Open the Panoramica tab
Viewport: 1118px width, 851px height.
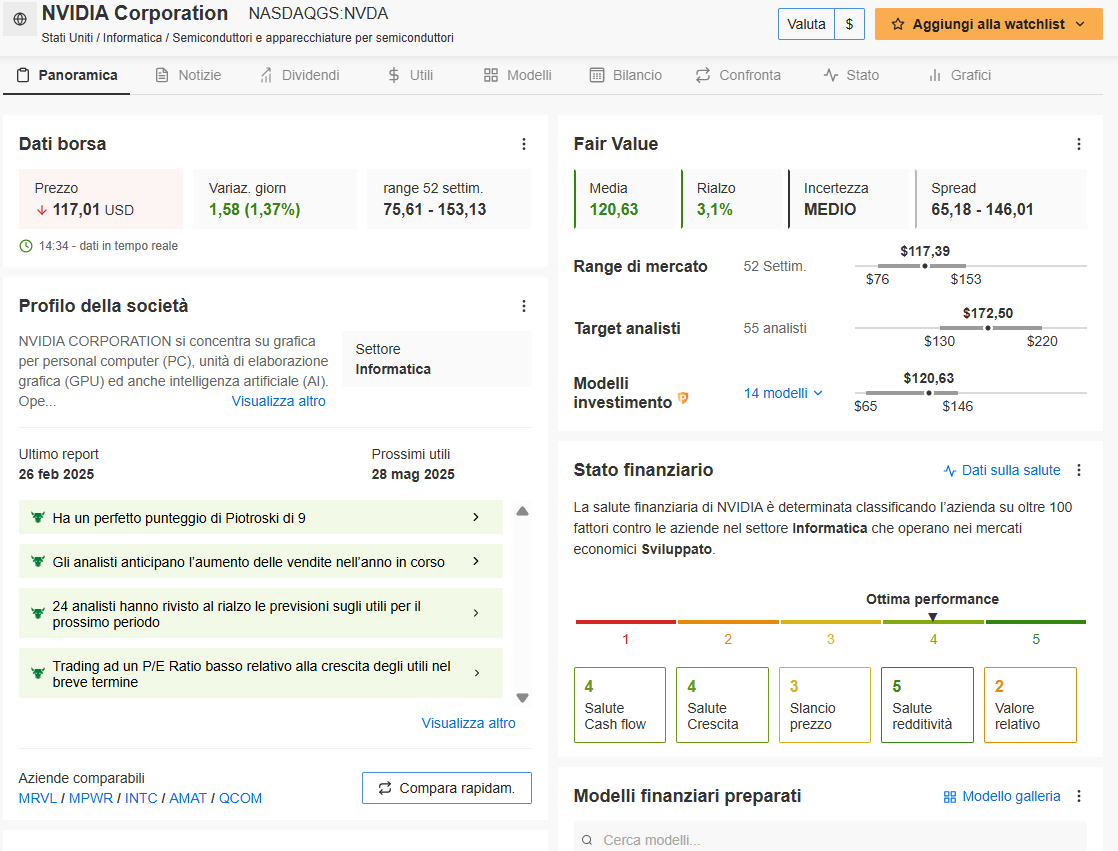[x=66, y=76]
